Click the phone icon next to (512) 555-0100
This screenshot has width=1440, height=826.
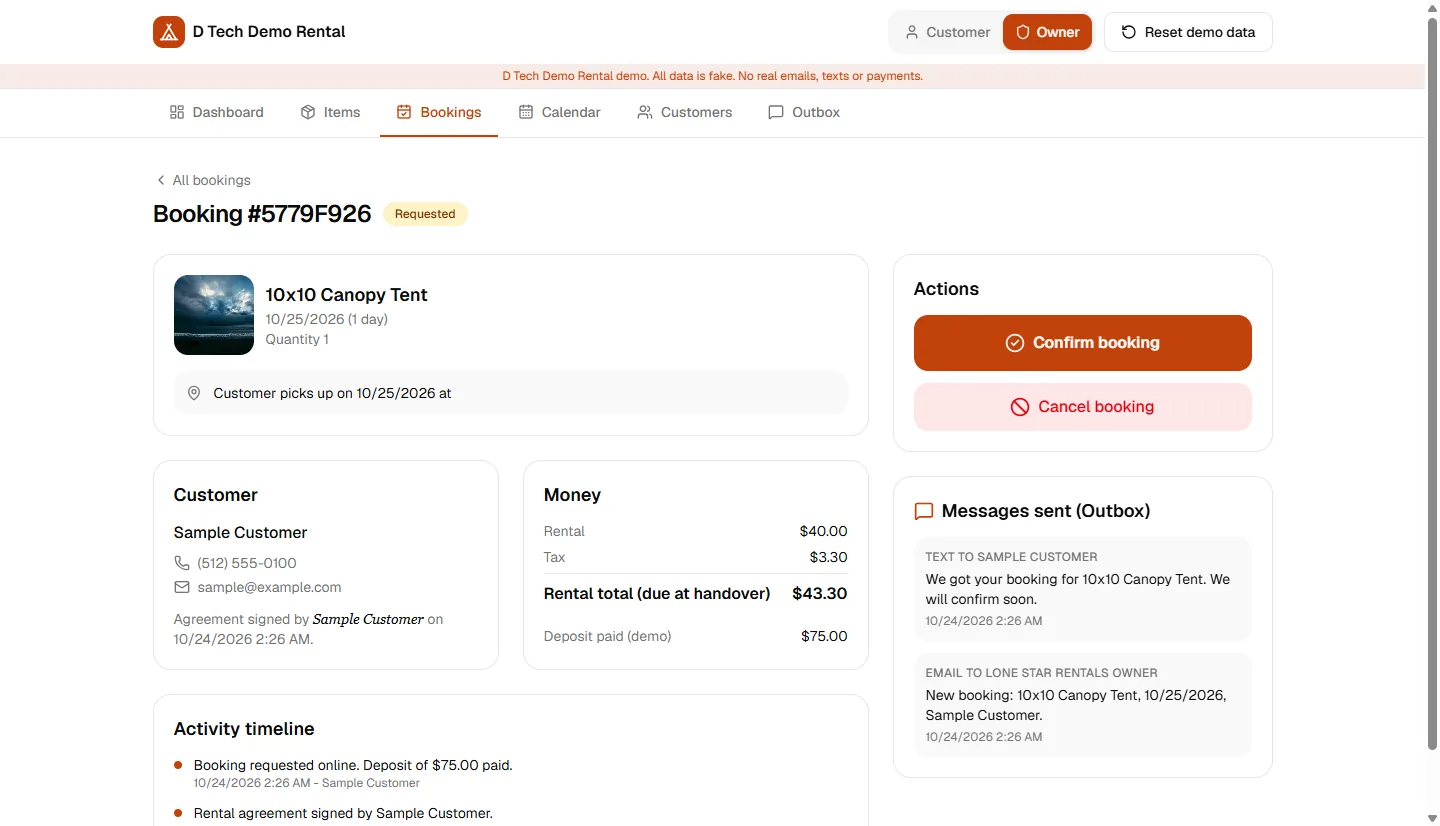point(182,563)
